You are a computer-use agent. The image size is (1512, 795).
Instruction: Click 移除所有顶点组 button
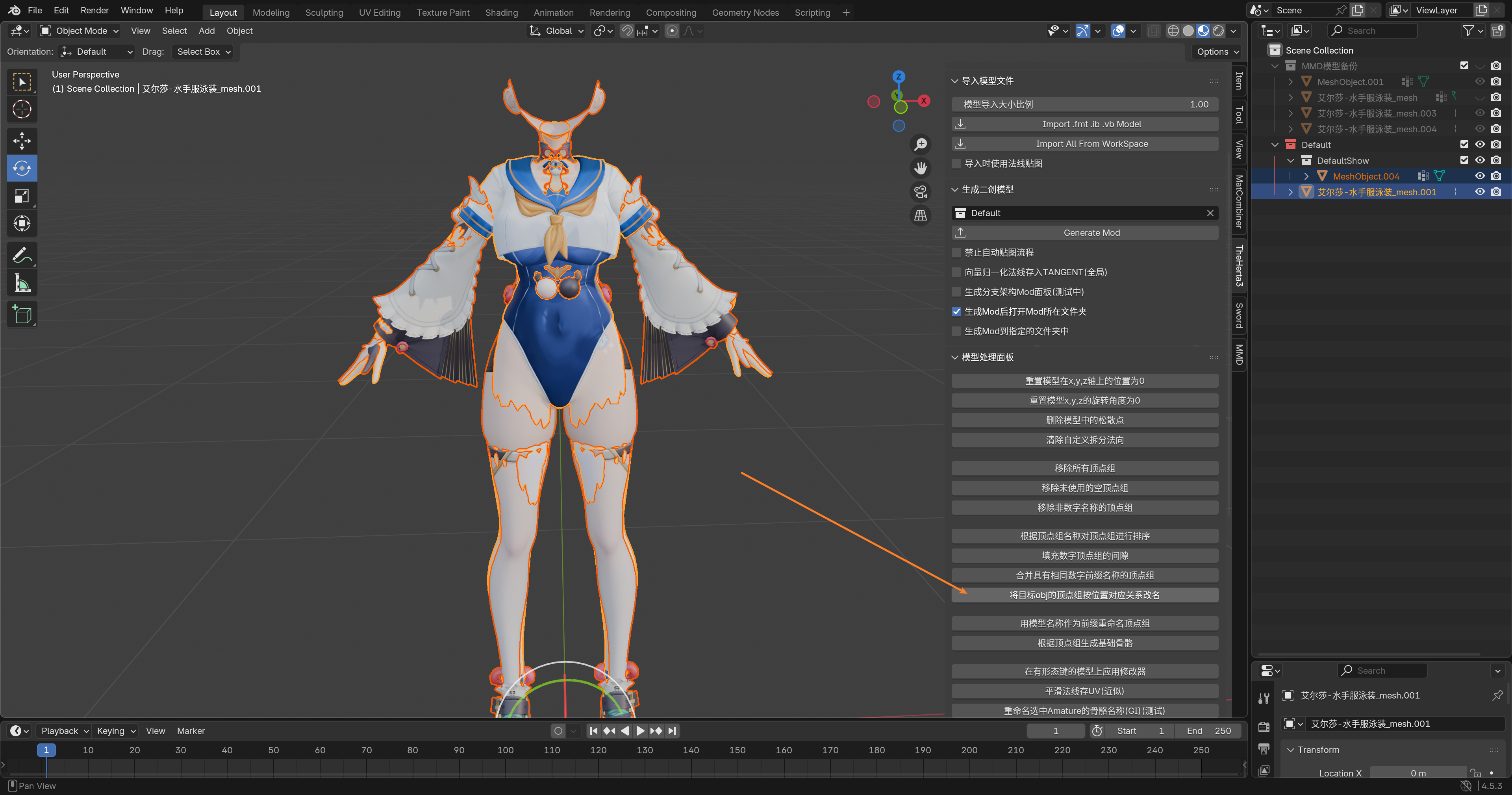[1084, 469]
